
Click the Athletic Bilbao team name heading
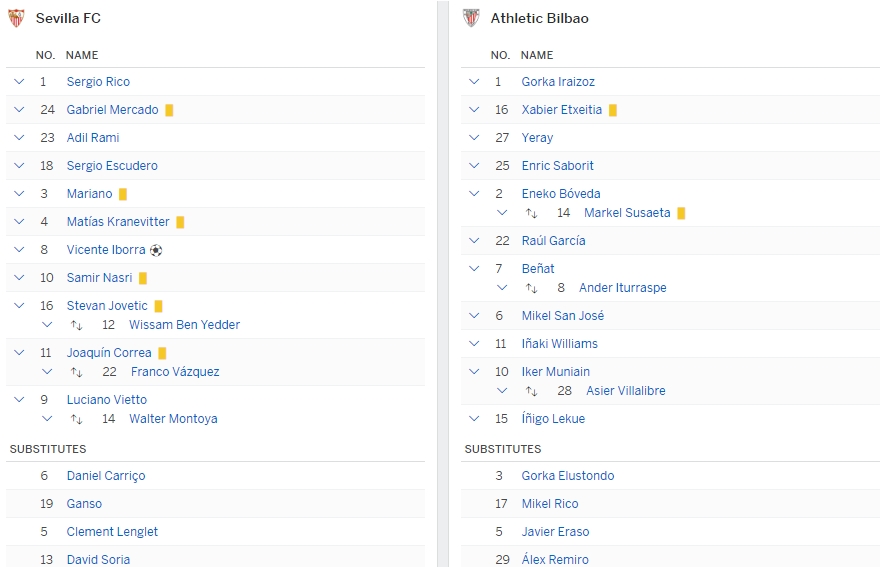point(539,18)
